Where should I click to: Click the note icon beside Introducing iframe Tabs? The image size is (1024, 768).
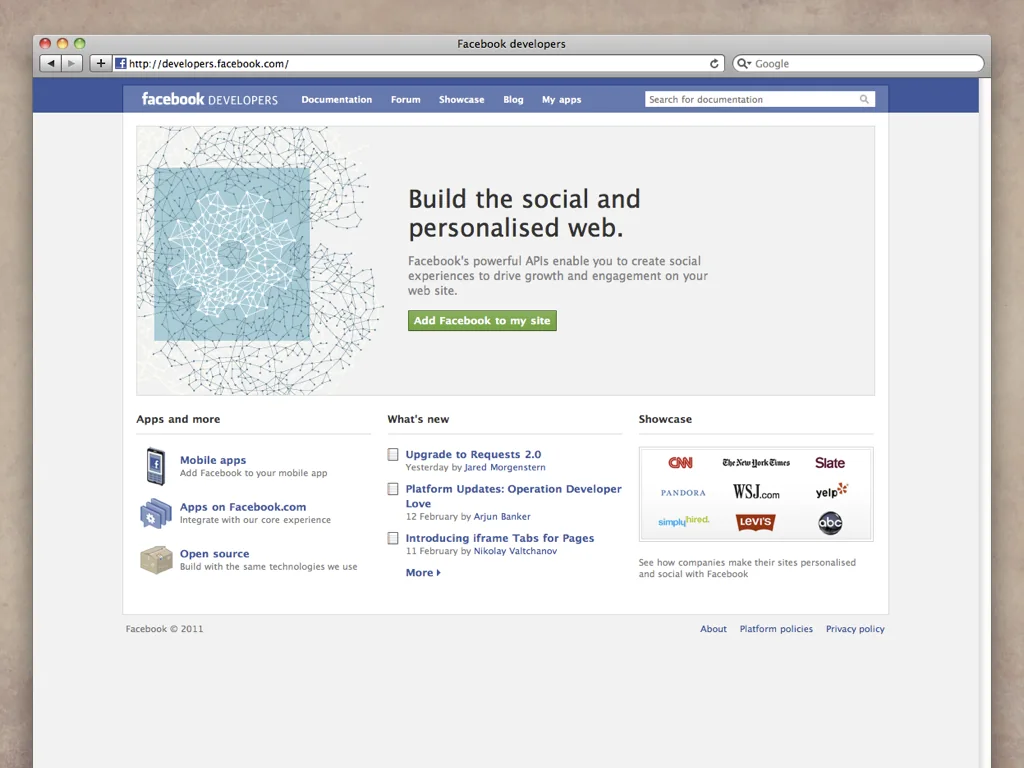[x=392, y=538]
